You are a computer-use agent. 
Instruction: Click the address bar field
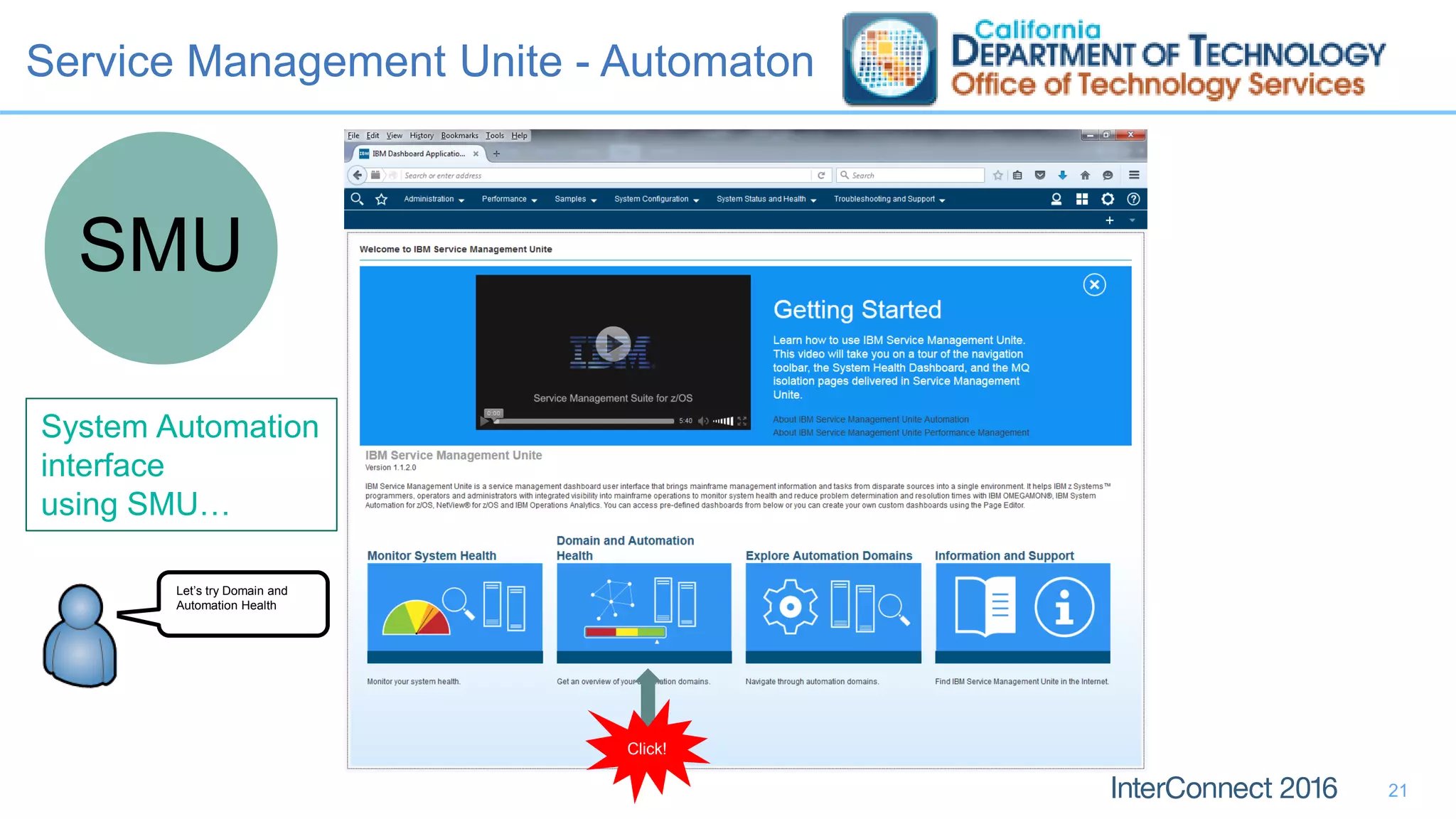pos(606,175)
